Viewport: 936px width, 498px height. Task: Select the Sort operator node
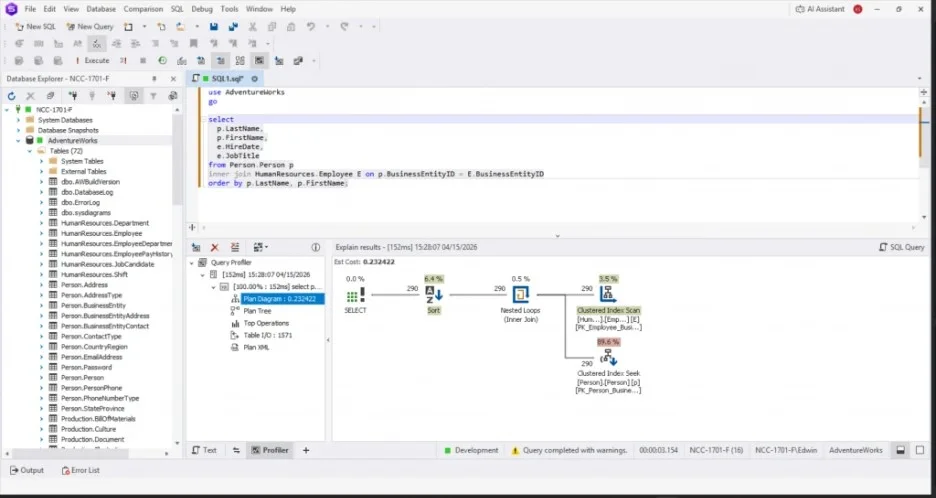[x=434, y=296]
